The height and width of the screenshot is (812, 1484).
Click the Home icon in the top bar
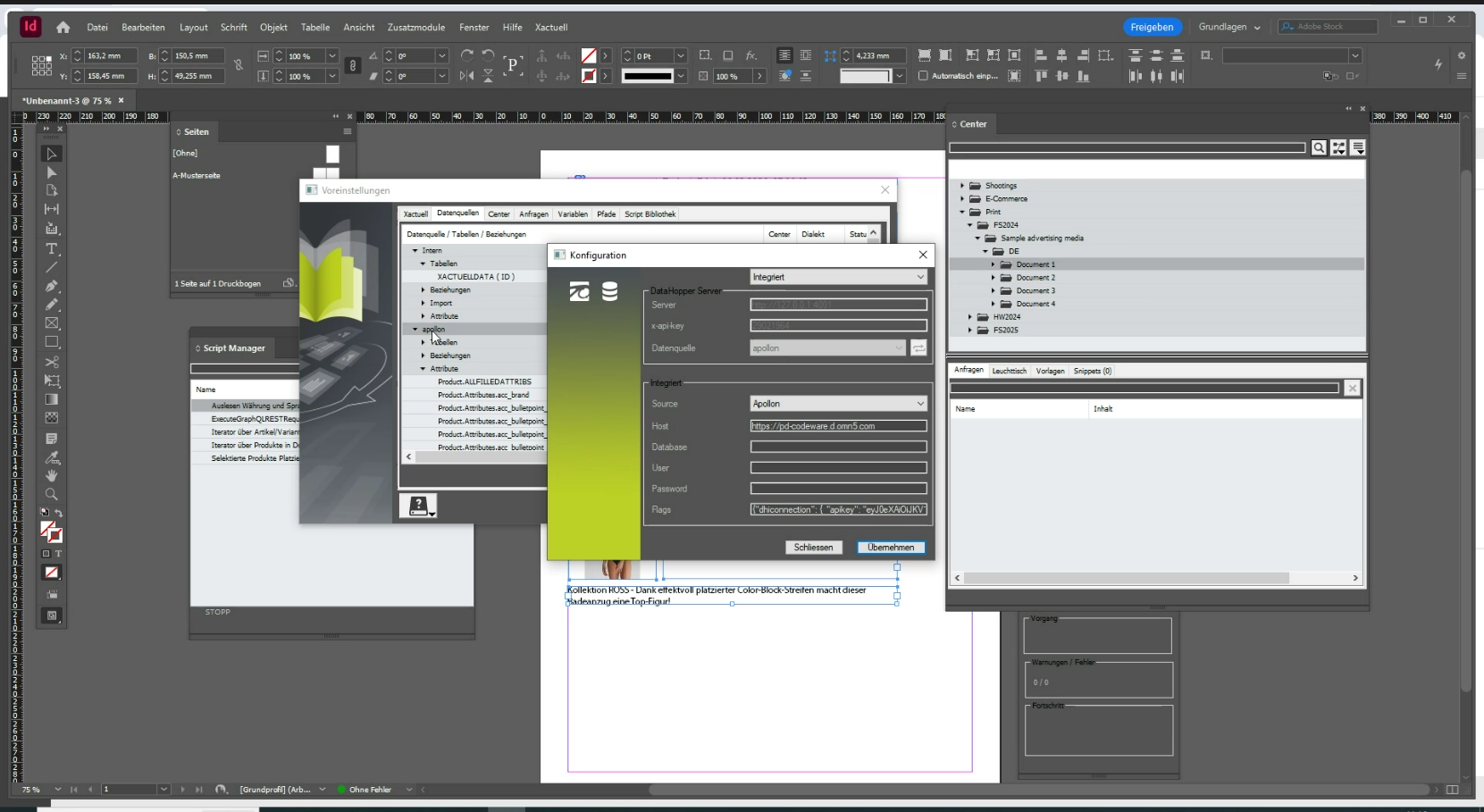(x=63, y=27)
